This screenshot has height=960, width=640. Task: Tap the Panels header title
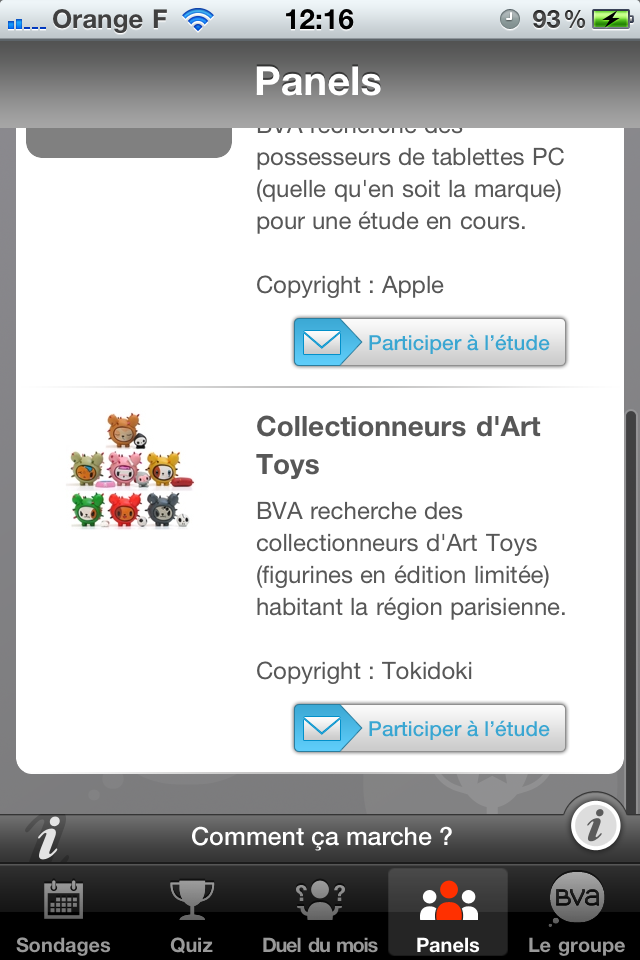[x=318, y=81]
